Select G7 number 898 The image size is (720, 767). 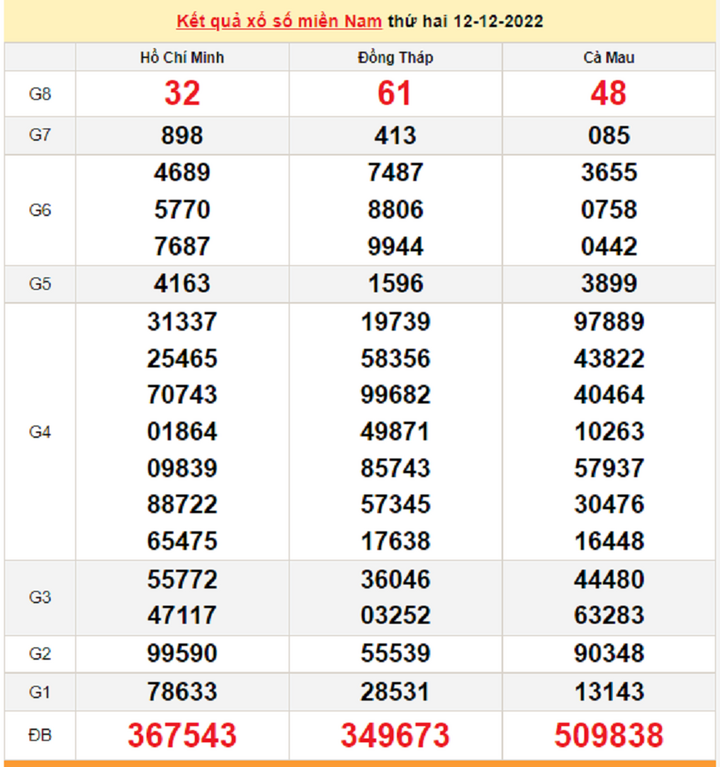[x=182, y=135]
